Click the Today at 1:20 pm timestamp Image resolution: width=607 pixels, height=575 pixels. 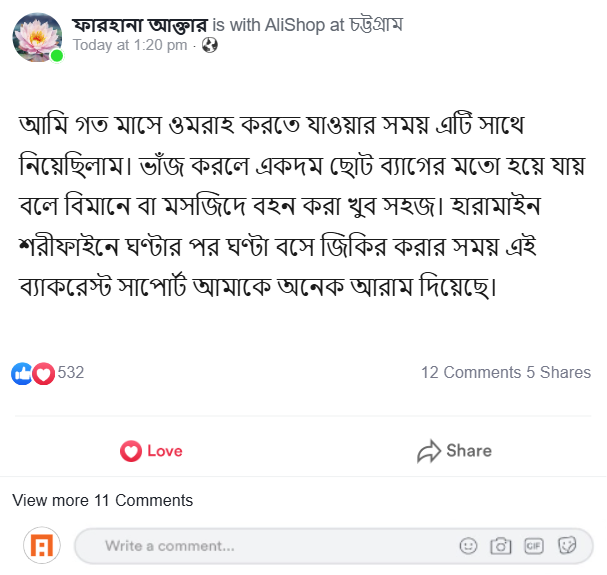click(x=130, y=45)
